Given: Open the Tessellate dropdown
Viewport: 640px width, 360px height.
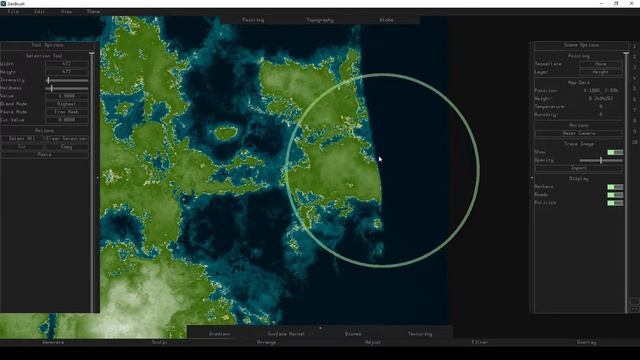Looking at the screenshot, I should 601,64.
